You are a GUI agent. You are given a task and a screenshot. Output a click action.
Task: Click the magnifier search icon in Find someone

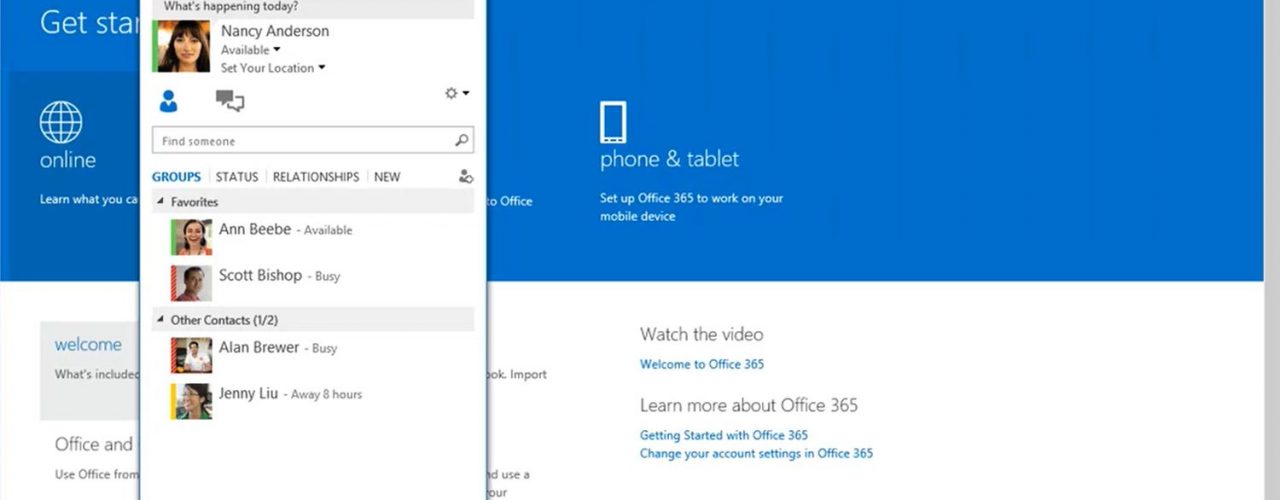(x=461, y=141)
